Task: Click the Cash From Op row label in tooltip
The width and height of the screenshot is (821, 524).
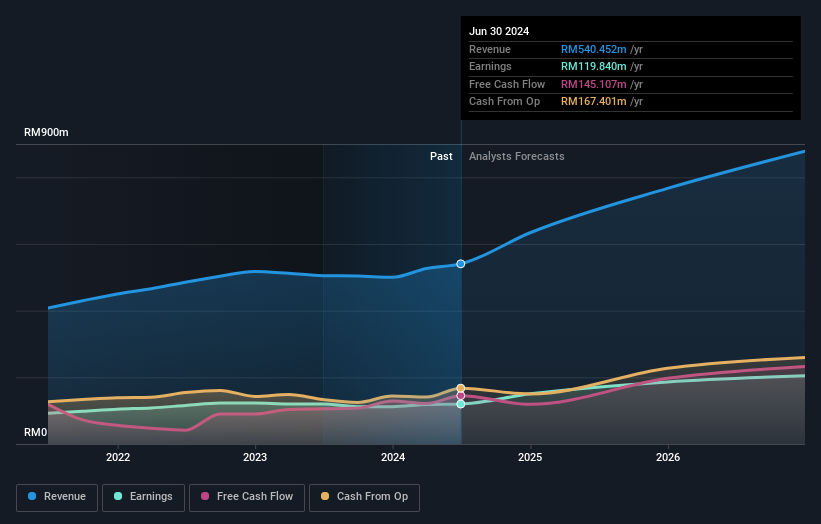Action: [x=504, y=102]
